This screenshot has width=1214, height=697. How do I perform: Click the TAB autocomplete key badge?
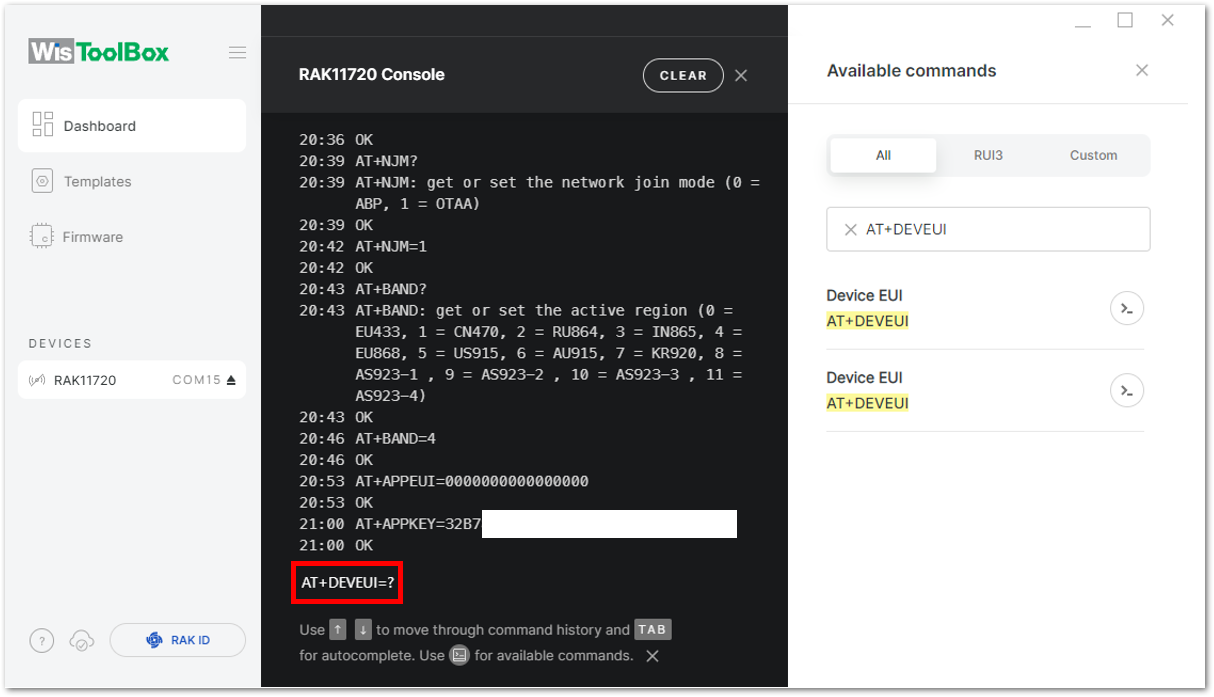(652, 630)
